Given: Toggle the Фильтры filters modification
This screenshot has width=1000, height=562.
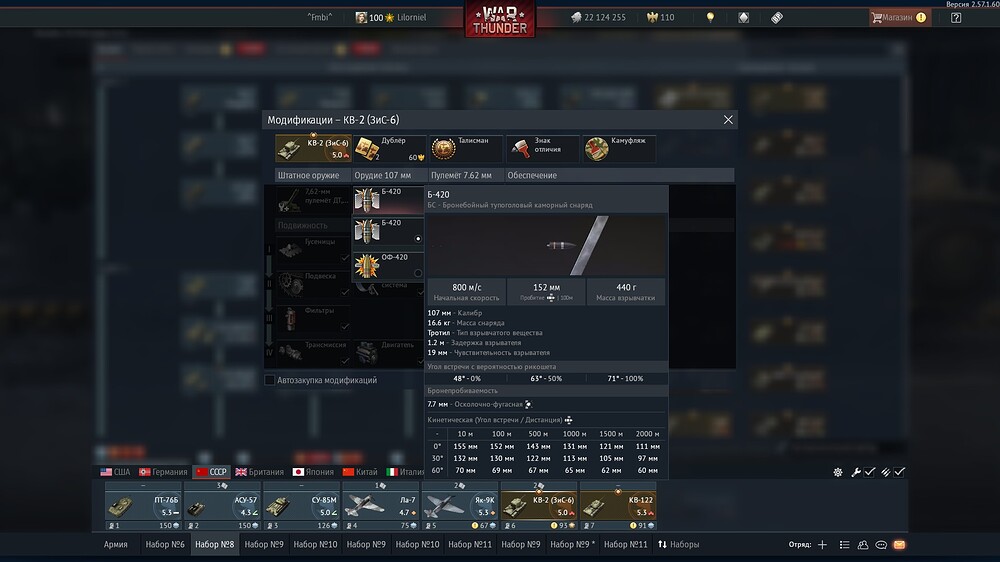Looking at the screenshot, I should tap(313, 318).
